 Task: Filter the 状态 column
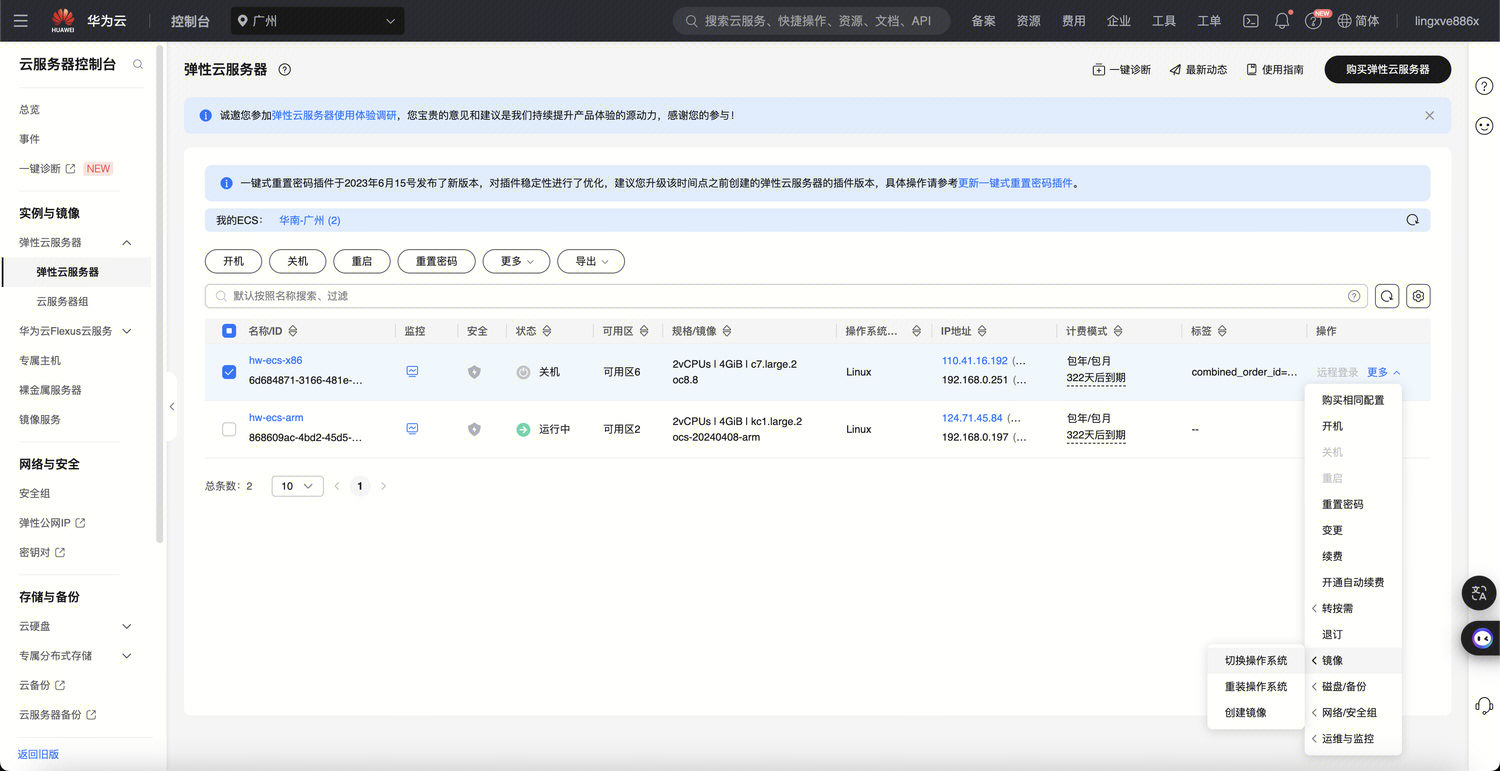coord(547,331)
